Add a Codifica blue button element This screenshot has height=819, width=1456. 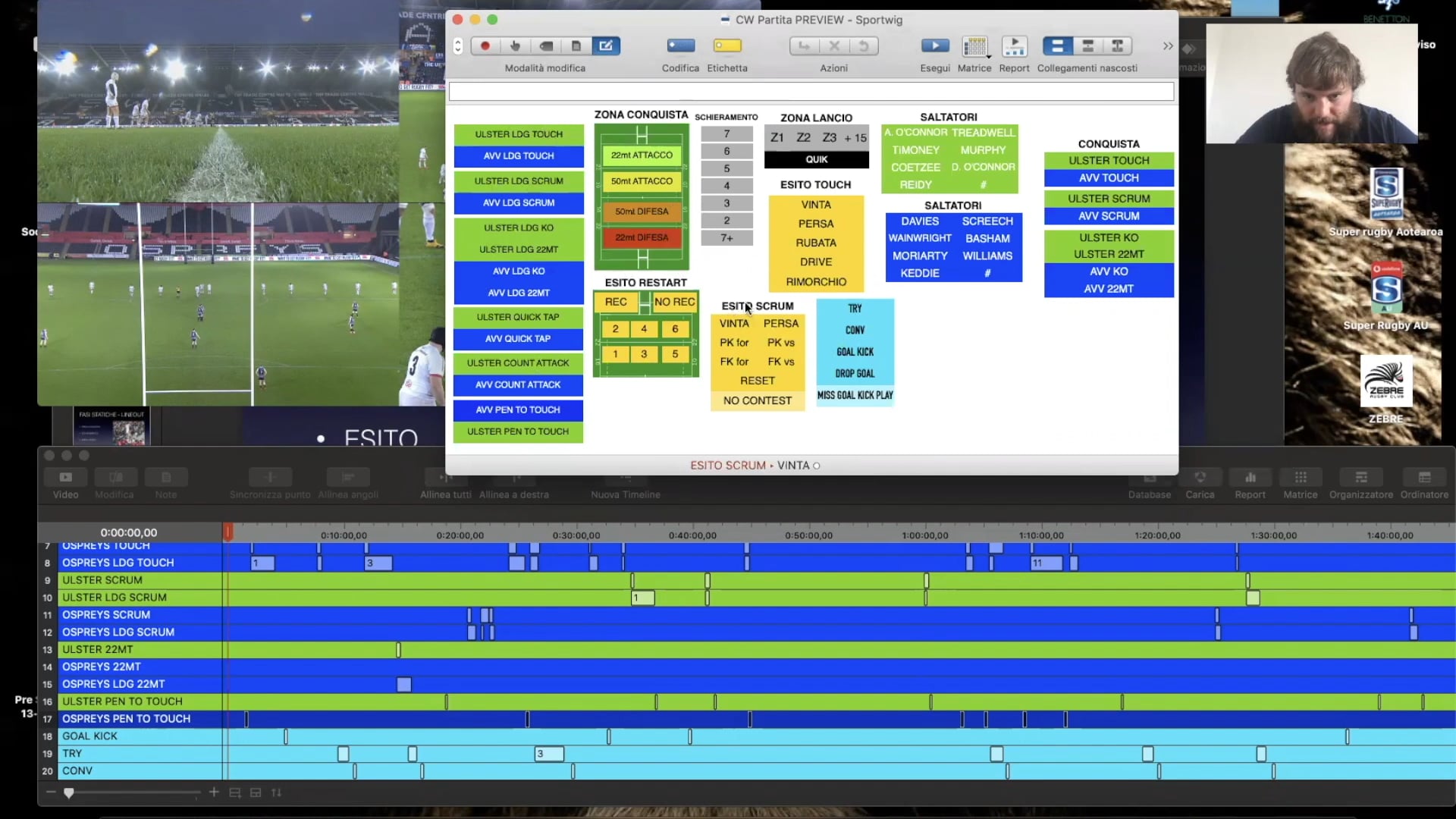click(x=680, y=46)
